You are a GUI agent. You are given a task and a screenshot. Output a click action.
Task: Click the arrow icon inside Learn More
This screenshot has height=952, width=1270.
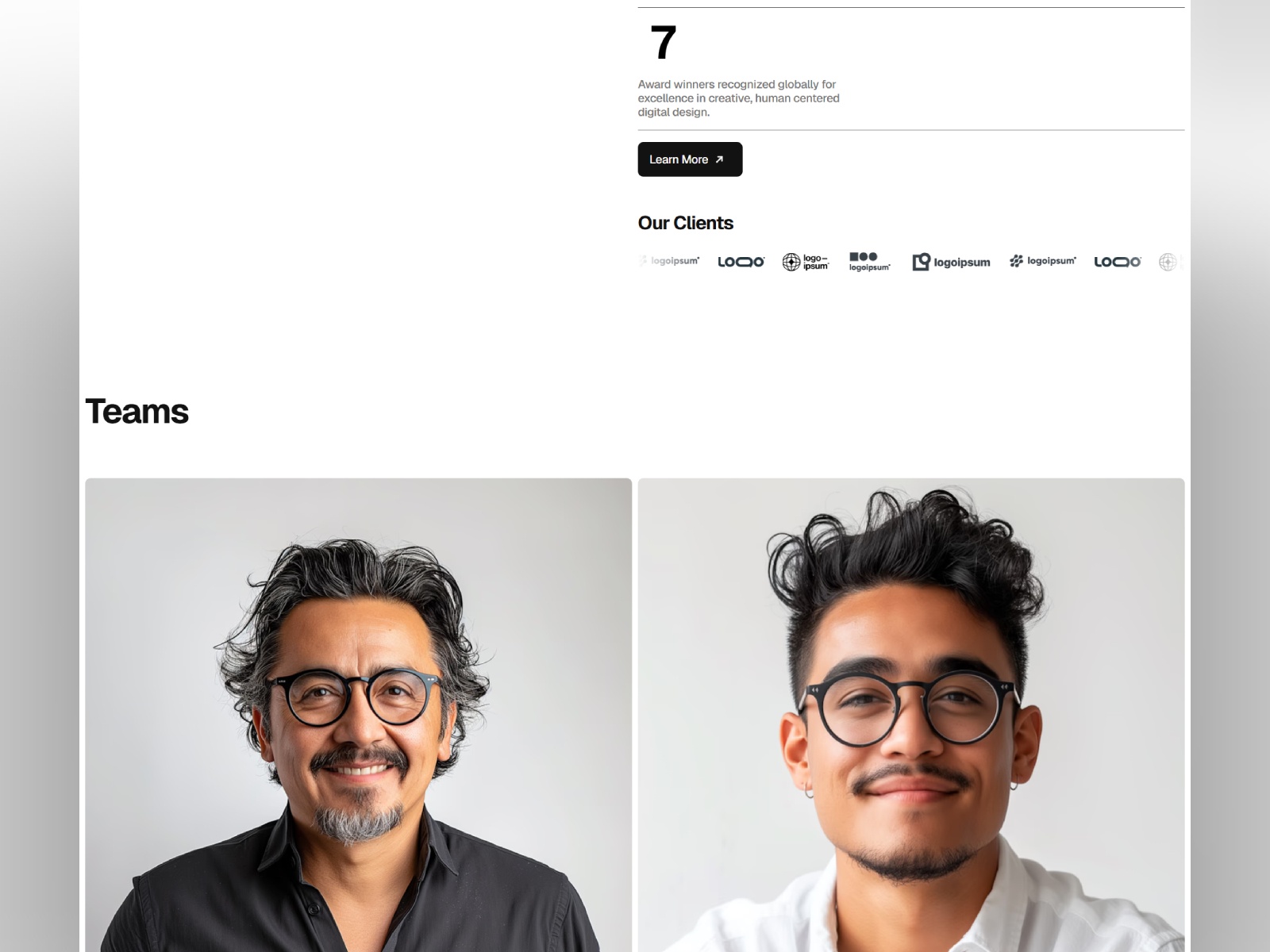click(719, 159)
